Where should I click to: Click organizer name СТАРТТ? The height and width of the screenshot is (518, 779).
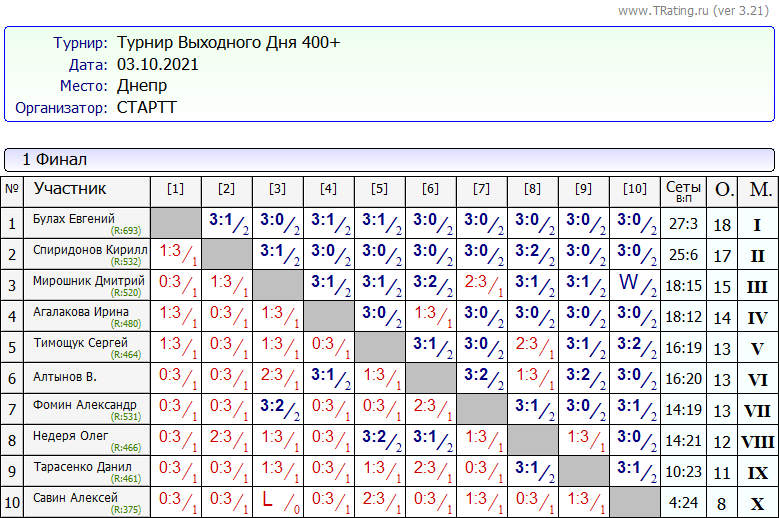coord(146,107)
